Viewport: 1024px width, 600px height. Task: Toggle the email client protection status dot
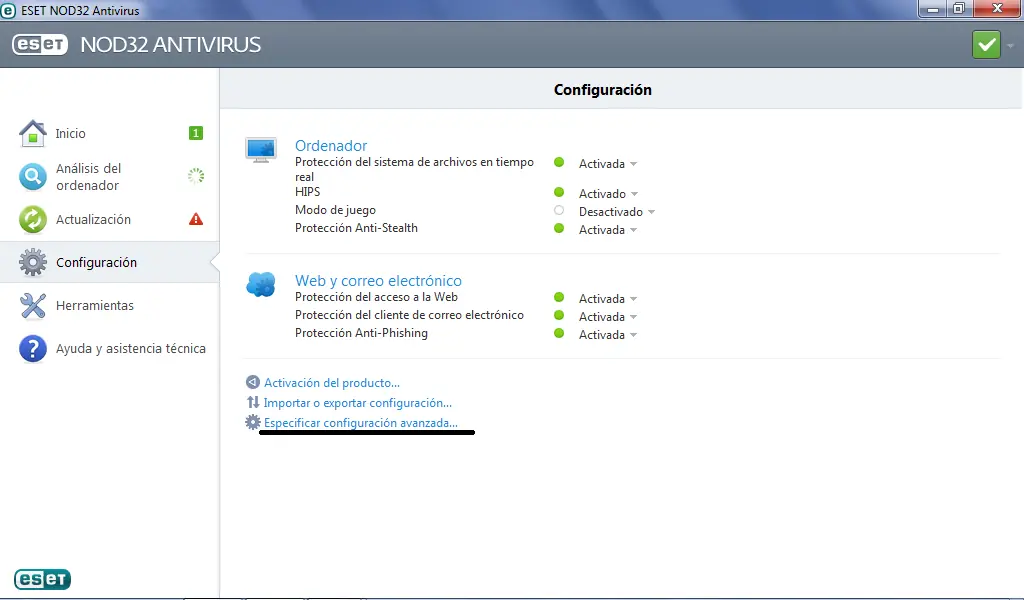coord(559,315)
